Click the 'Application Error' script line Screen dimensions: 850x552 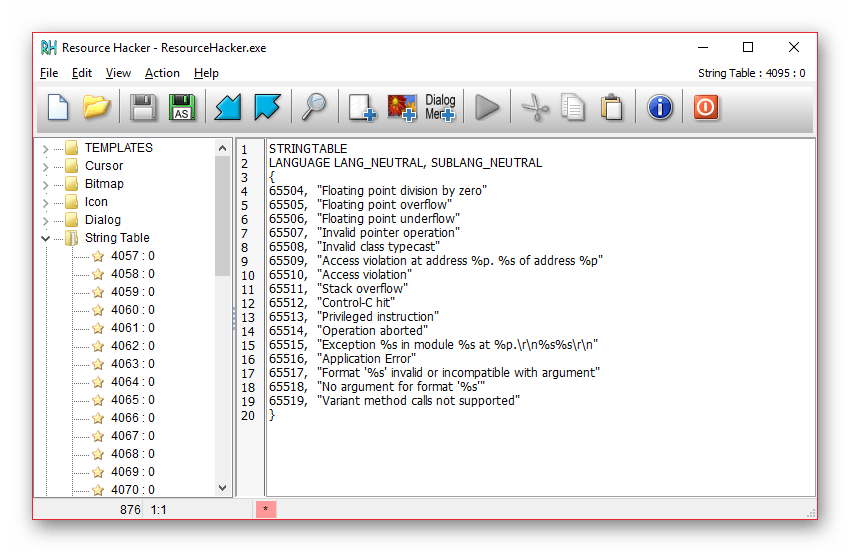pyautogui.click(x=343, y=358)
